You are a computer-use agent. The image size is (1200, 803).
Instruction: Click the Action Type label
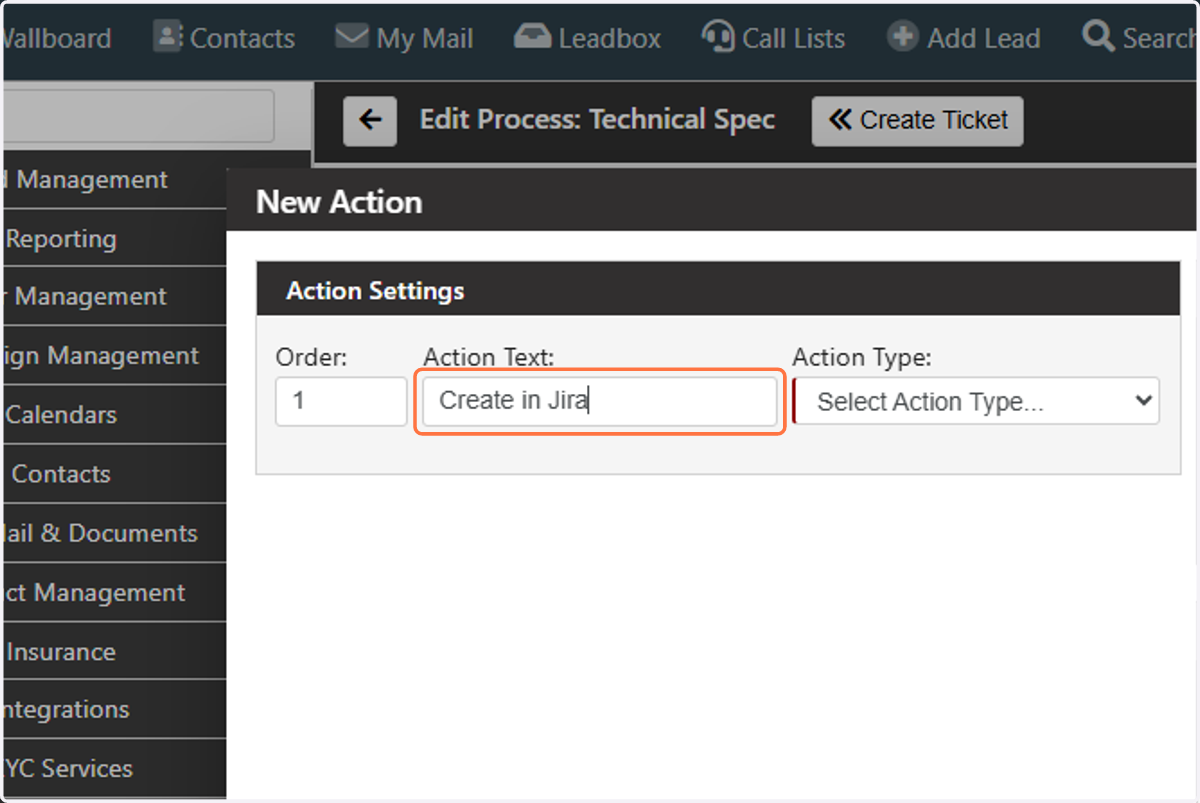point(862,357)
